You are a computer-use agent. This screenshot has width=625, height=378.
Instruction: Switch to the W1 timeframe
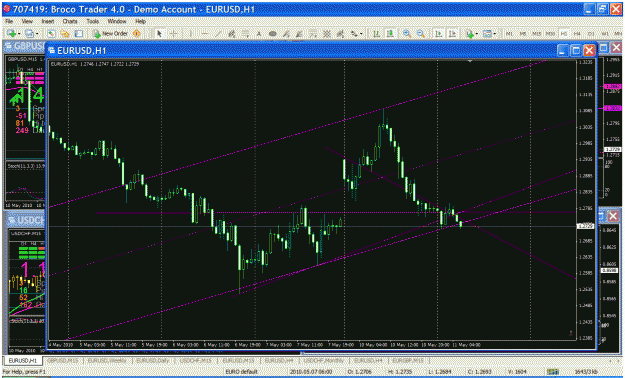pos(605,33)
